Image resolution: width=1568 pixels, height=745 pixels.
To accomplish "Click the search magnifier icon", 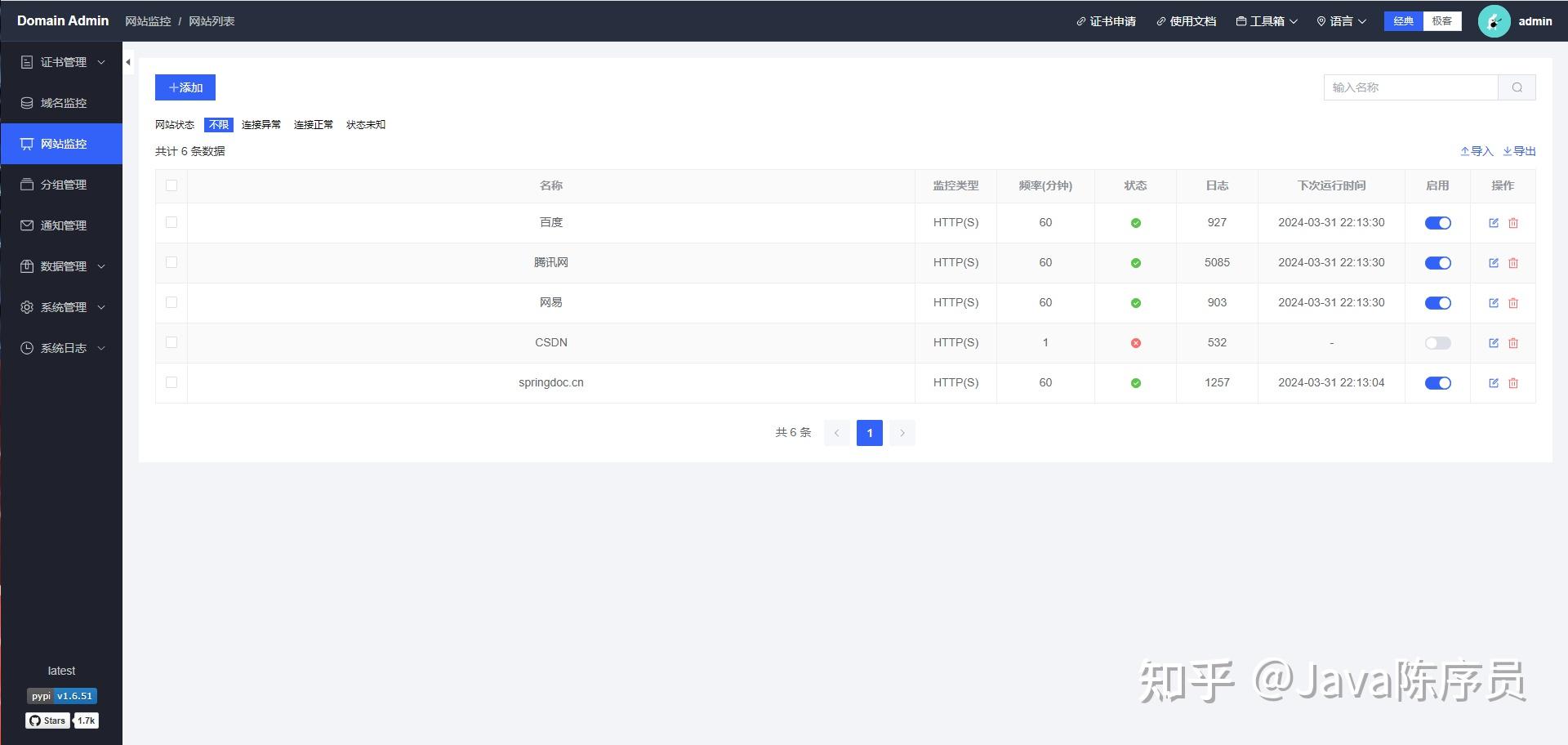I will tap(1517, 87).
